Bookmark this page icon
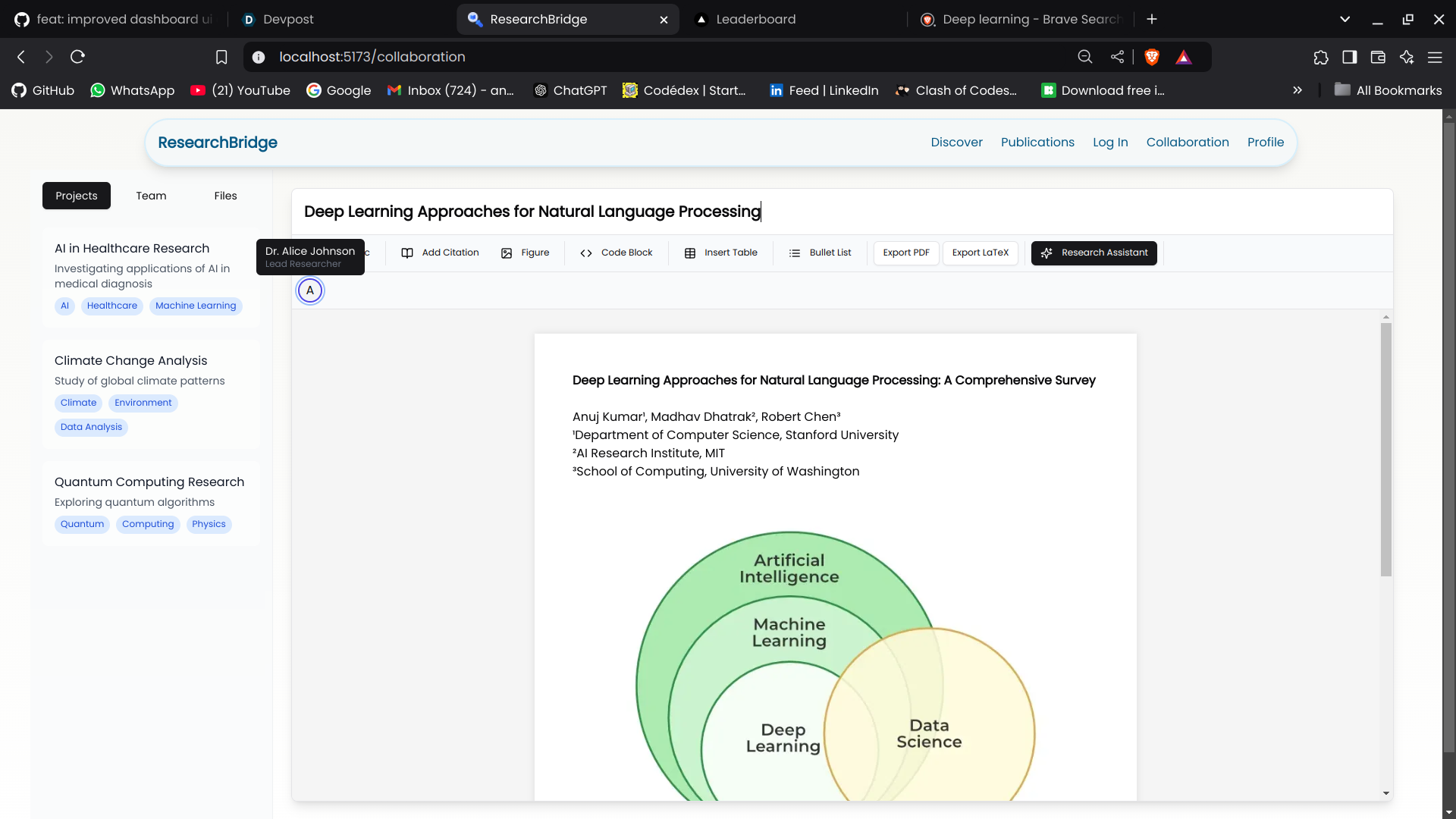1456x819 pixels. (221, 57)
